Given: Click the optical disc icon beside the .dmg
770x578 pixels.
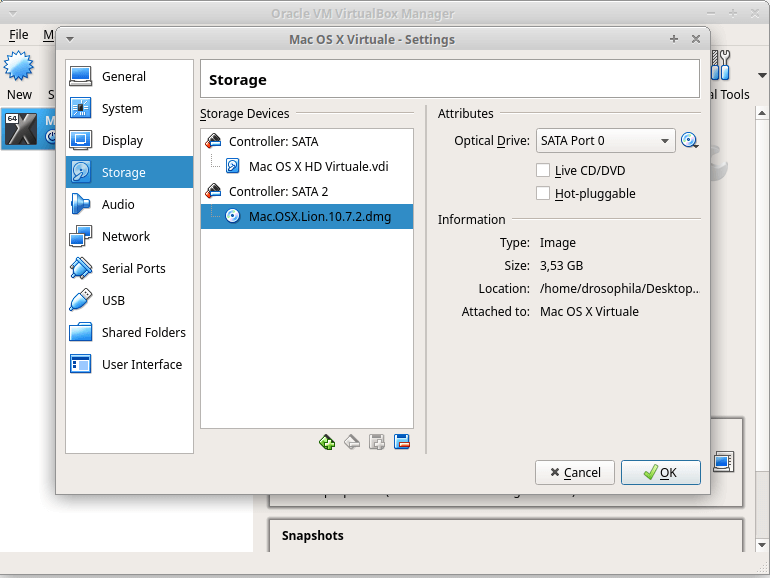Looking at the screenshot, I should [233, 216].
